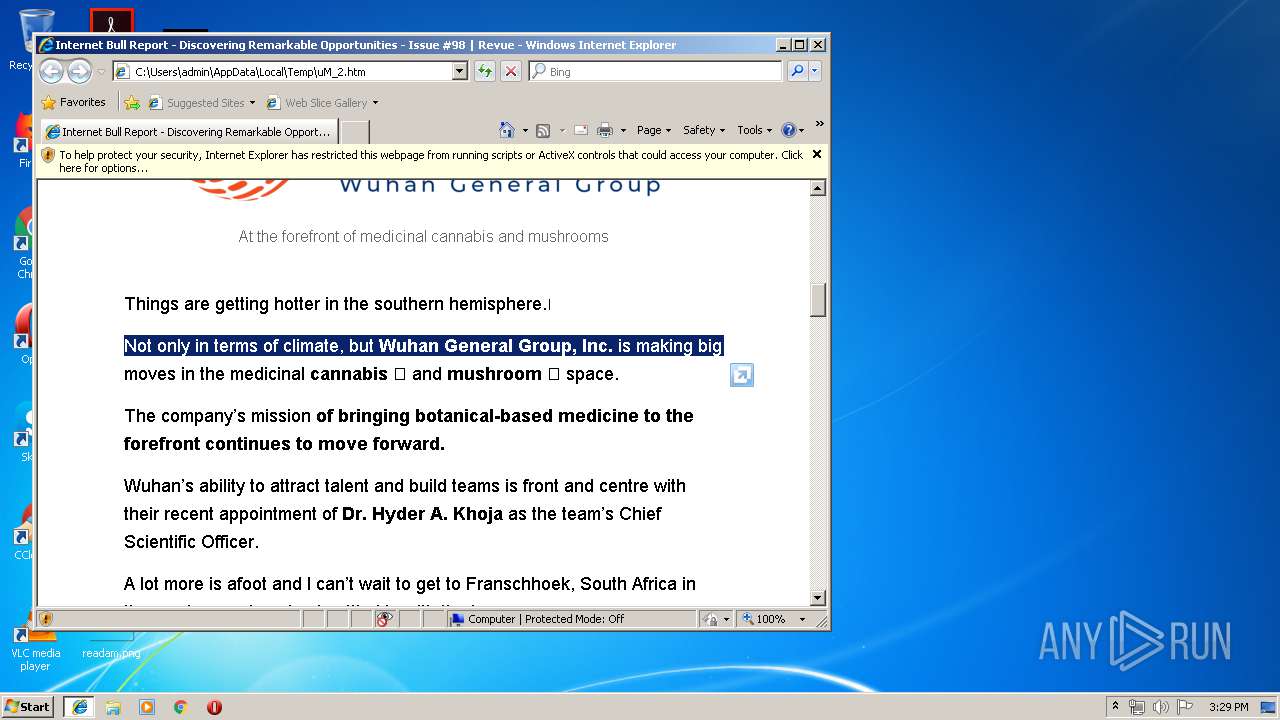Click the address bar field
This screenshot has height=720, width=1280.
pos(290,71)
